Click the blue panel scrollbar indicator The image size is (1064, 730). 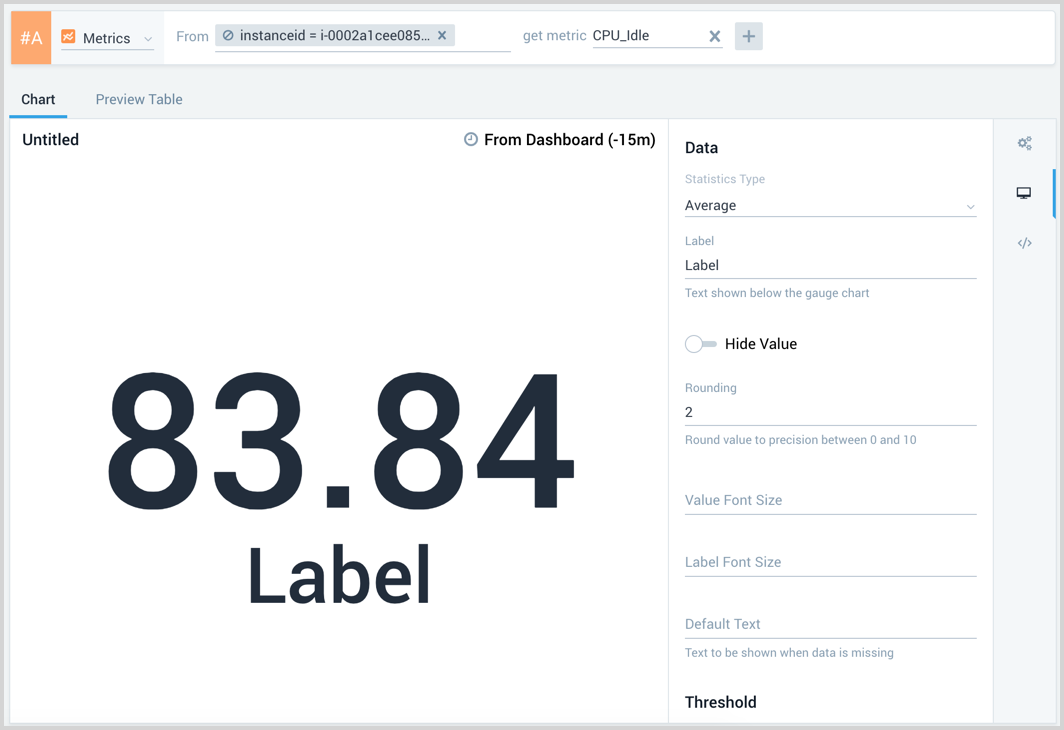[1052, 194]
